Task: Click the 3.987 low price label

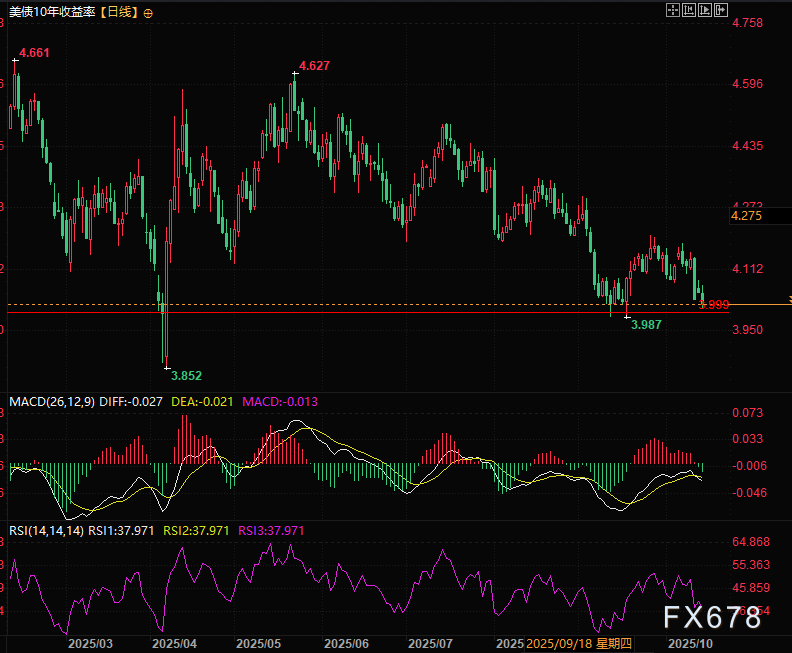Action: pyautogui.click(x=647, y=325)
